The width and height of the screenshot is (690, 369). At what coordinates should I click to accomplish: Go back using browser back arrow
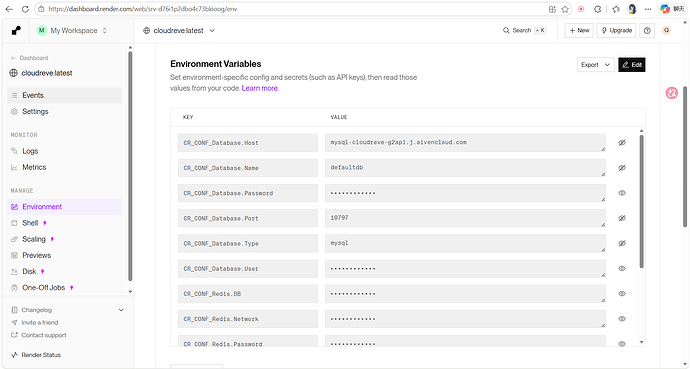(x=9, y=9)
